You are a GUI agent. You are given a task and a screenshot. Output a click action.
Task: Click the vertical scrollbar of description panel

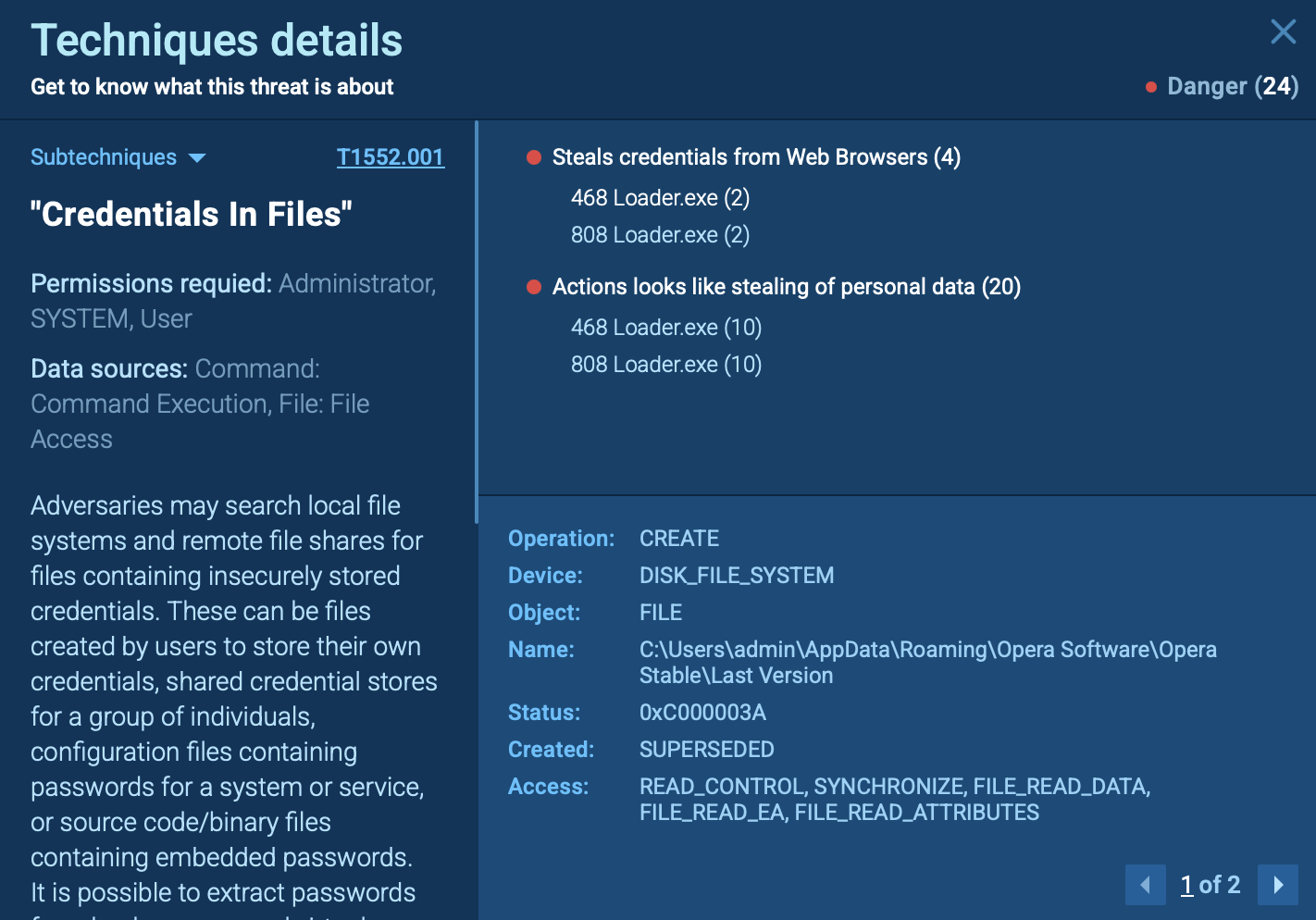point(477,322)
